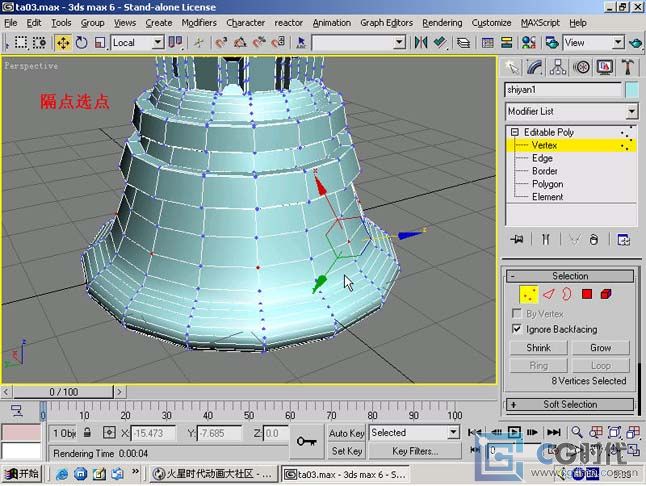646x486 pixels.
Task: Open the Local reference coordinate dropdown
Action: click(x=157, y=42)
